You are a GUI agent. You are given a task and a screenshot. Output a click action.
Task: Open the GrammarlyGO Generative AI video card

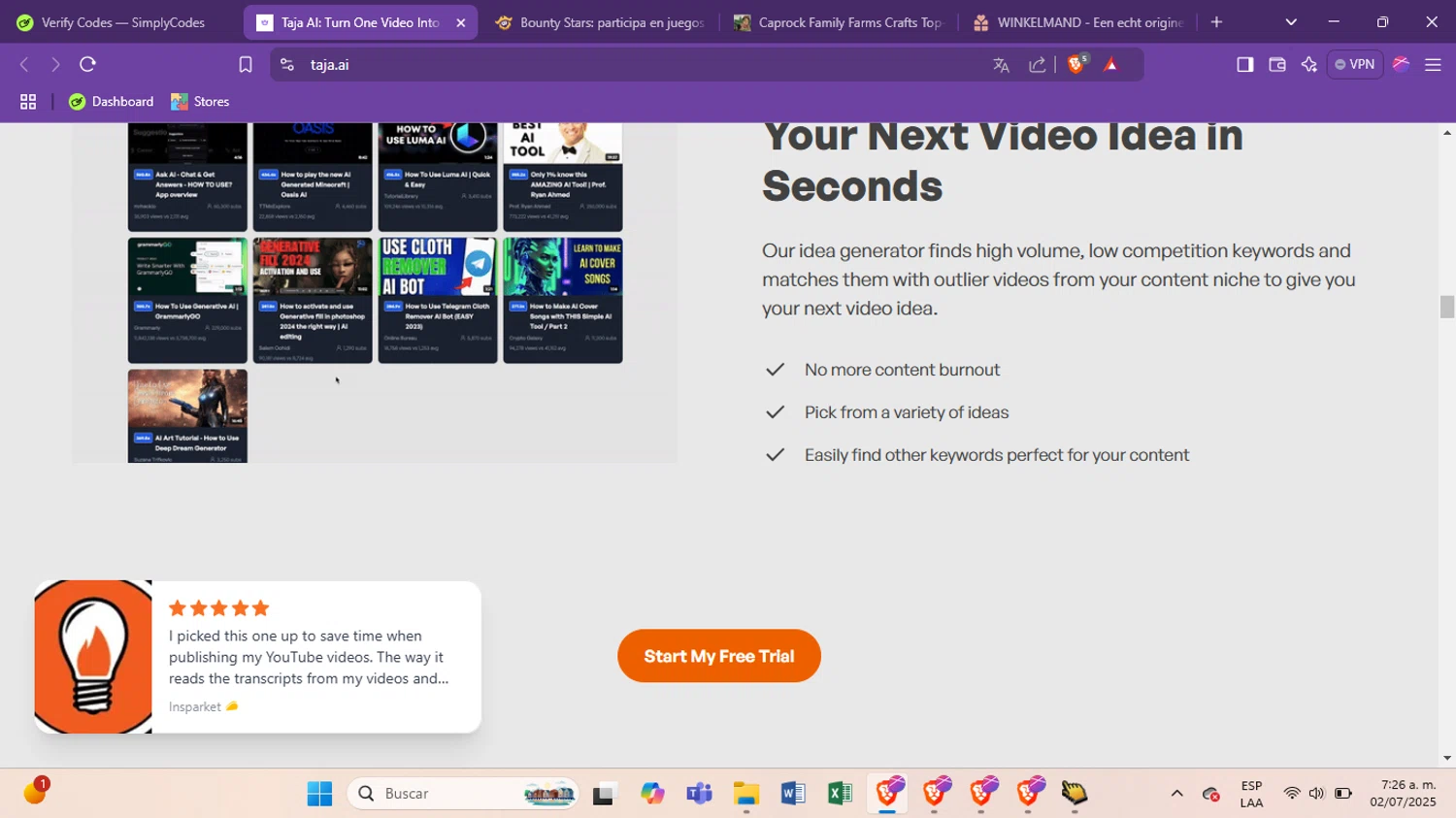coord(187,301)
